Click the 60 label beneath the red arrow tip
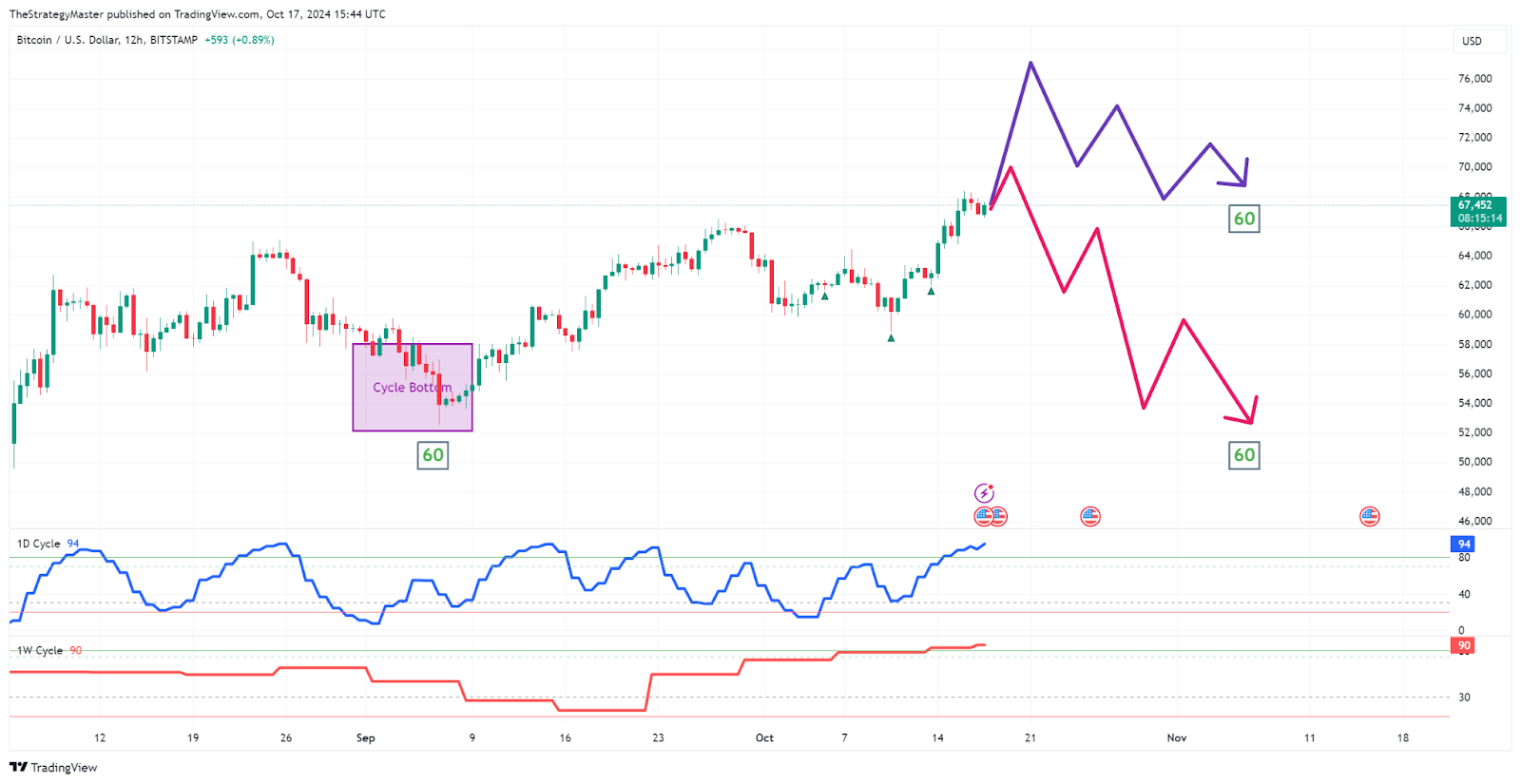Viewport: 1521px width, 784px height. point(1244,455)
